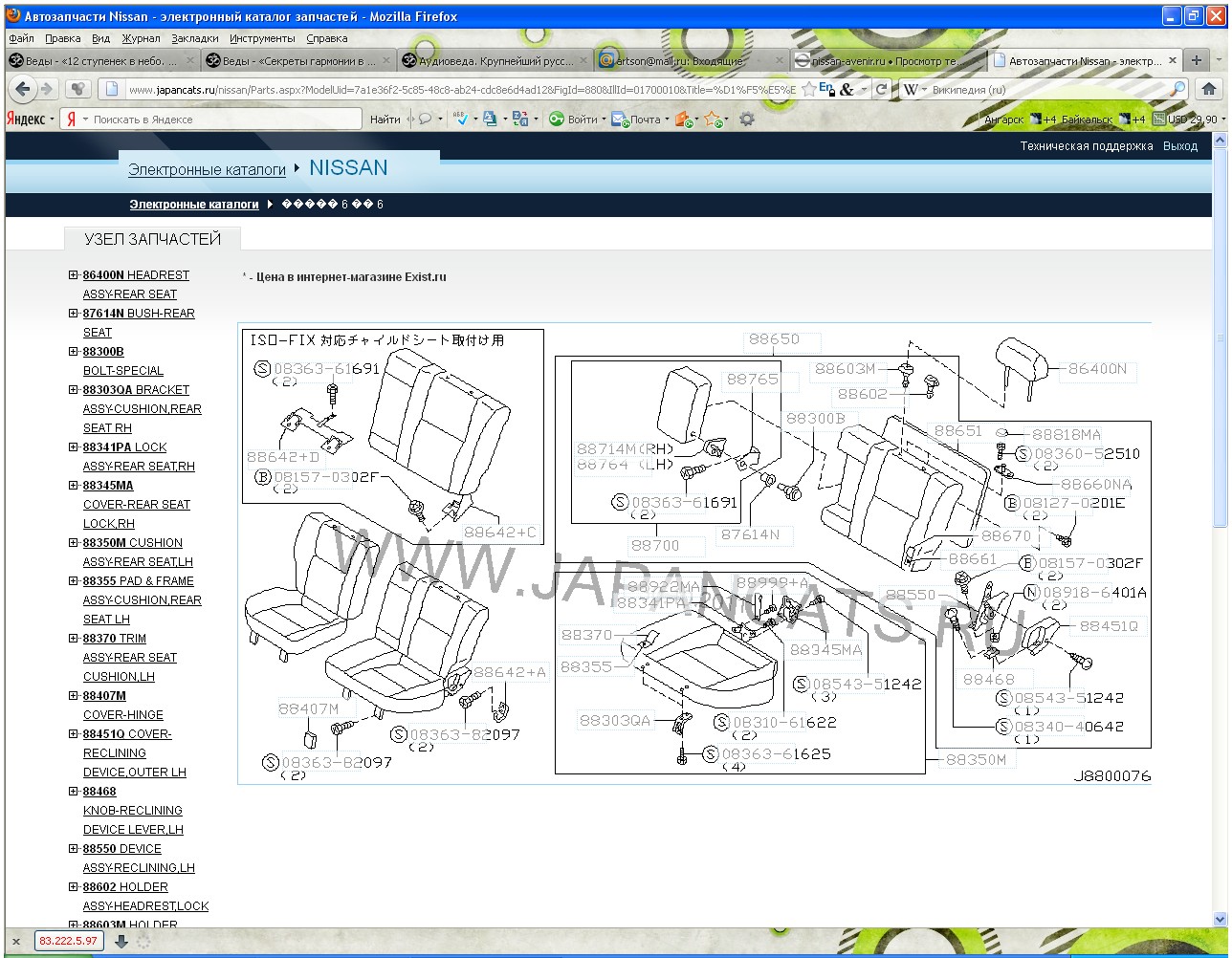Image resolution: width=1232 pixels, height=958 pixels.
Task: Click the Выход logout link
Action: 1180,146
